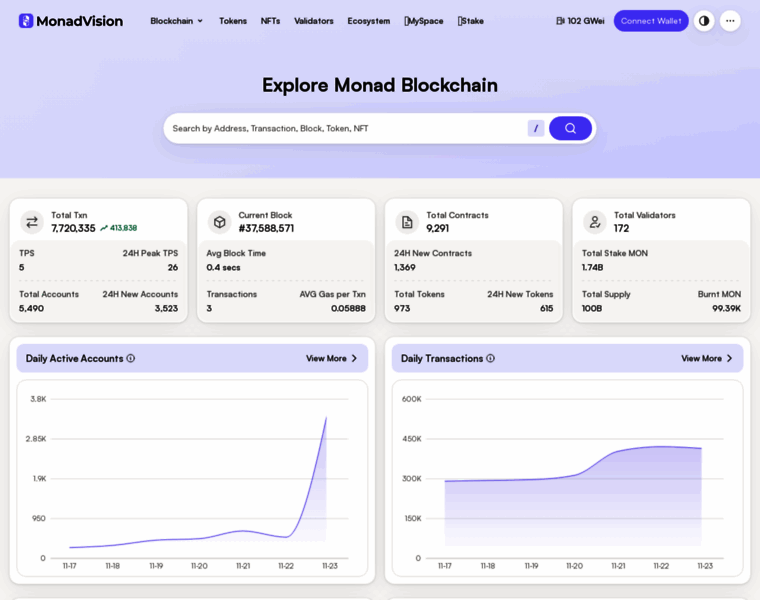760x600 pixels.
Task: Click the magnifier search button
Action: coord(570,128)
